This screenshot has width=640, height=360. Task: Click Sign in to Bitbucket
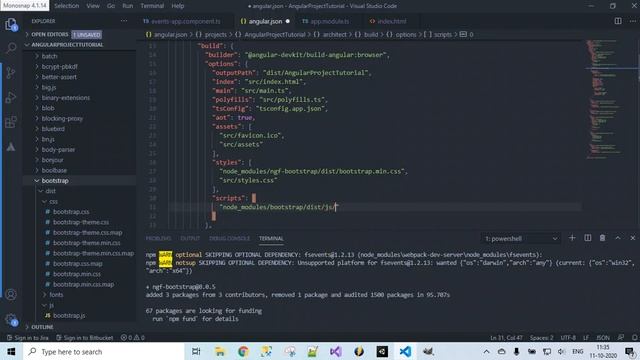[x=84, y=338]
